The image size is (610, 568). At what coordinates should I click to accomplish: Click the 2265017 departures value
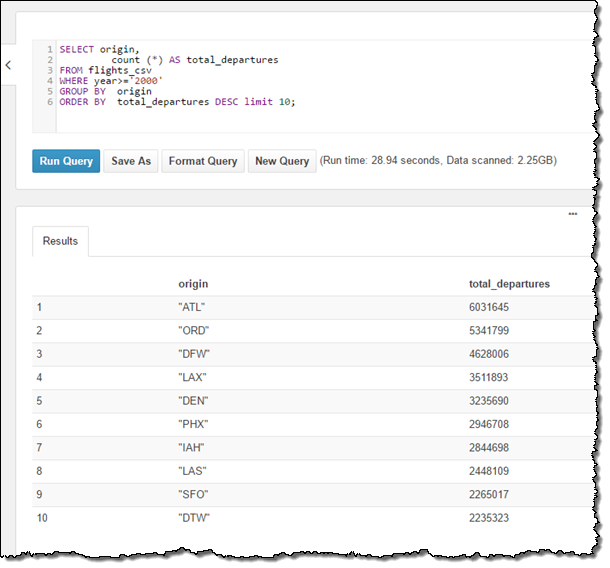coord(489,495)
